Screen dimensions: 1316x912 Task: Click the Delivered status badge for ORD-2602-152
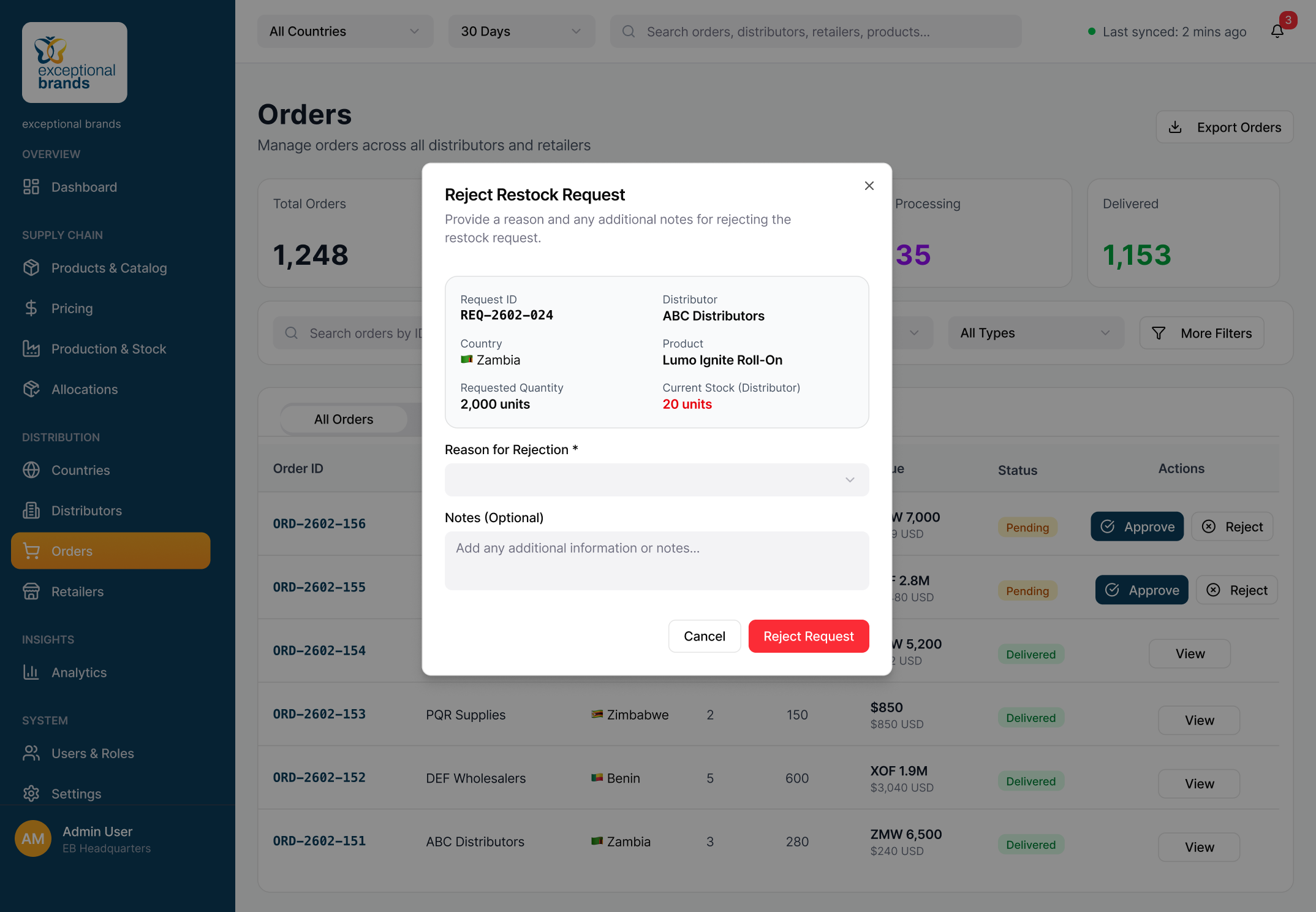point(1031,781)
